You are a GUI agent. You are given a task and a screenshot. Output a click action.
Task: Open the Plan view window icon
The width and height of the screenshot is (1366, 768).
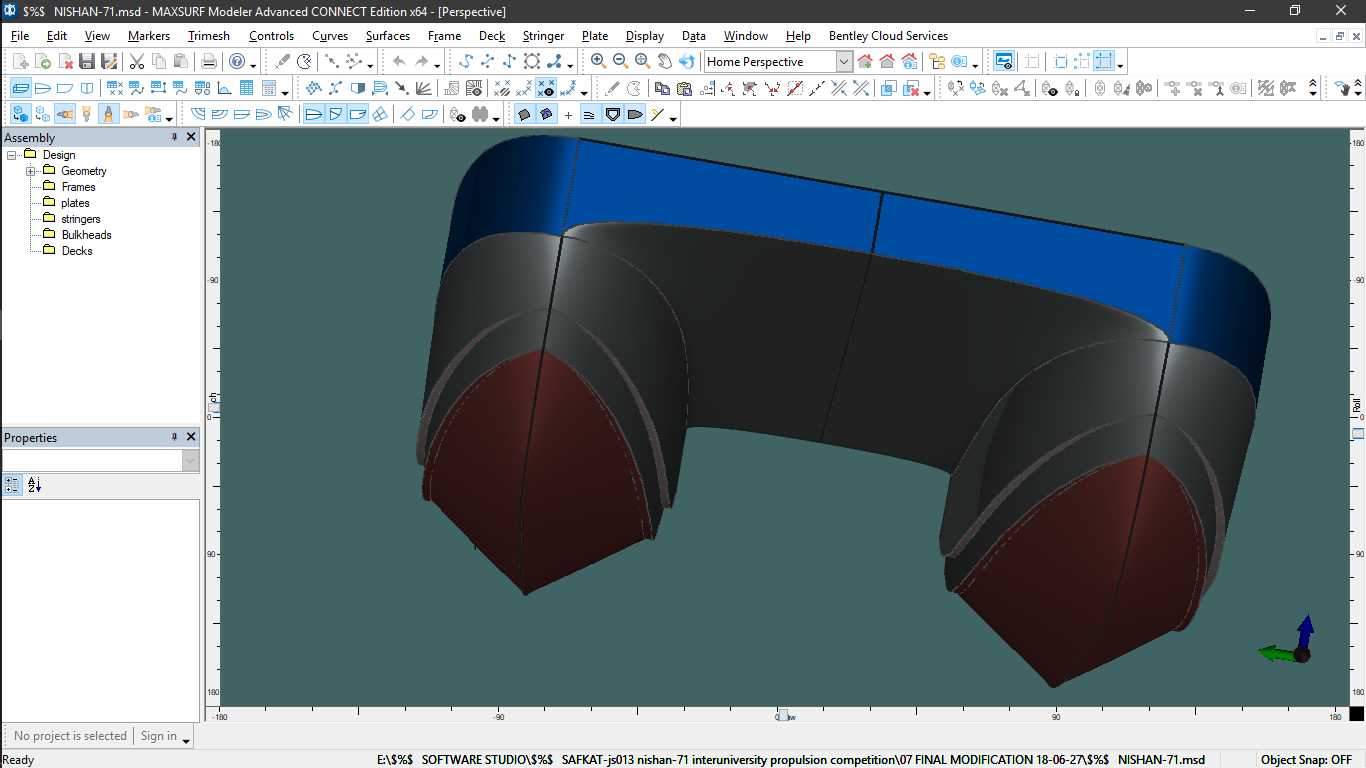click(x=43, y=88)
